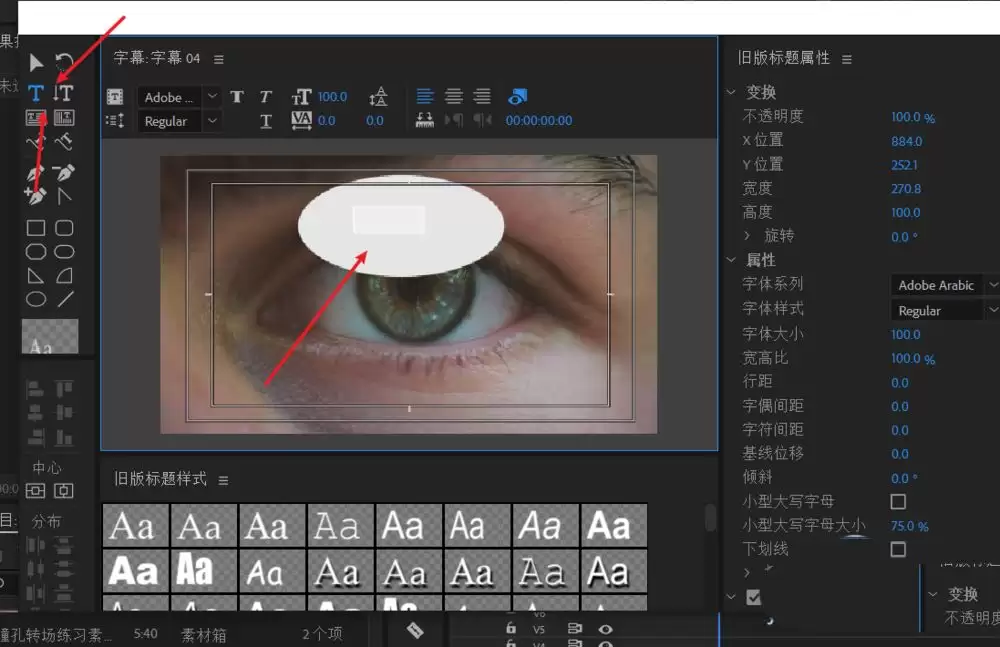This screenshot has width=1000, height=647.
Task: Open the 旧版标题属性 panel menu
Action: 847,59
